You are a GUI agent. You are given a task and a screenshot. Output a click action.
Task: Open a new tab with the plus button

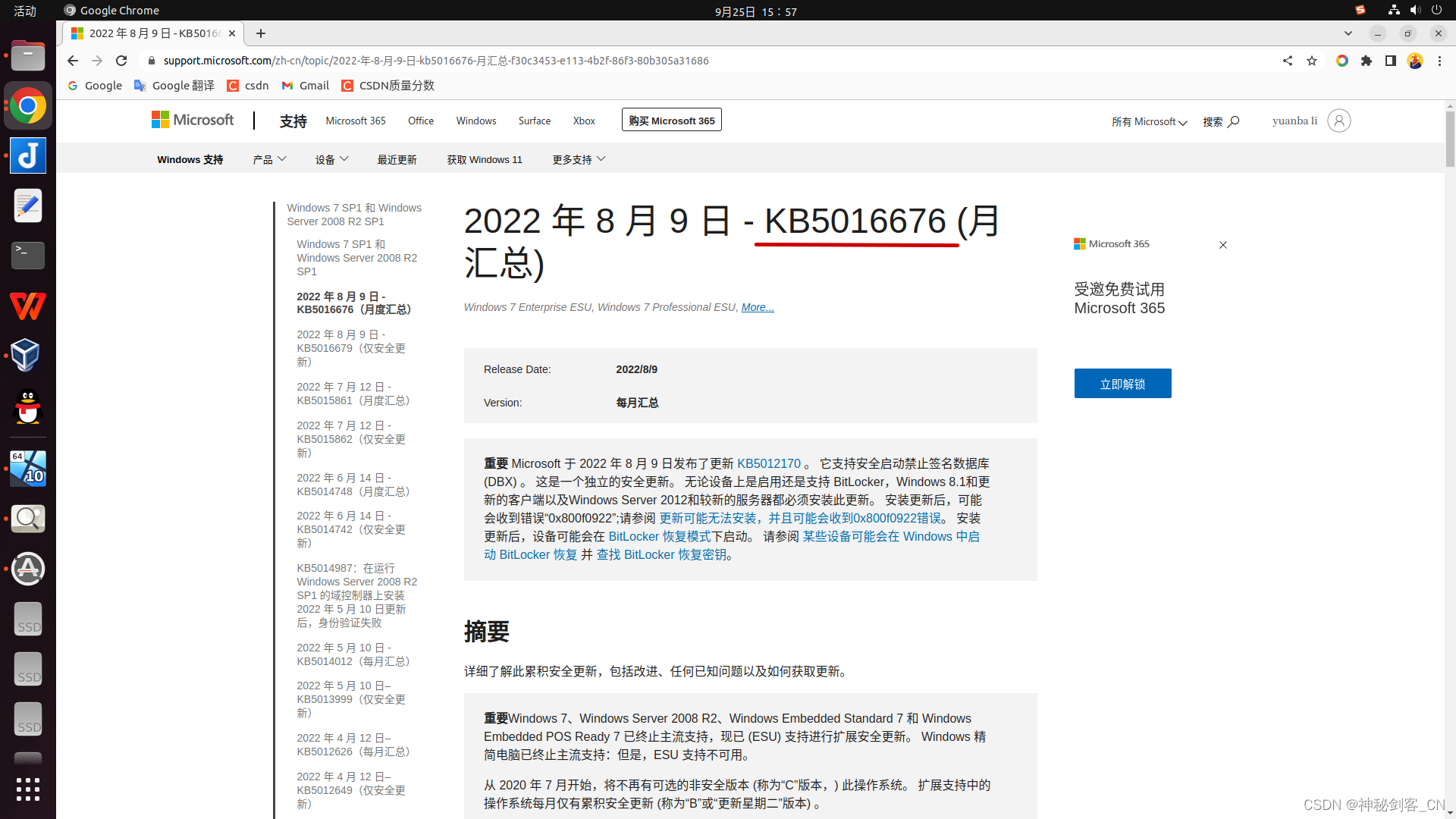(x=261, y=33)
